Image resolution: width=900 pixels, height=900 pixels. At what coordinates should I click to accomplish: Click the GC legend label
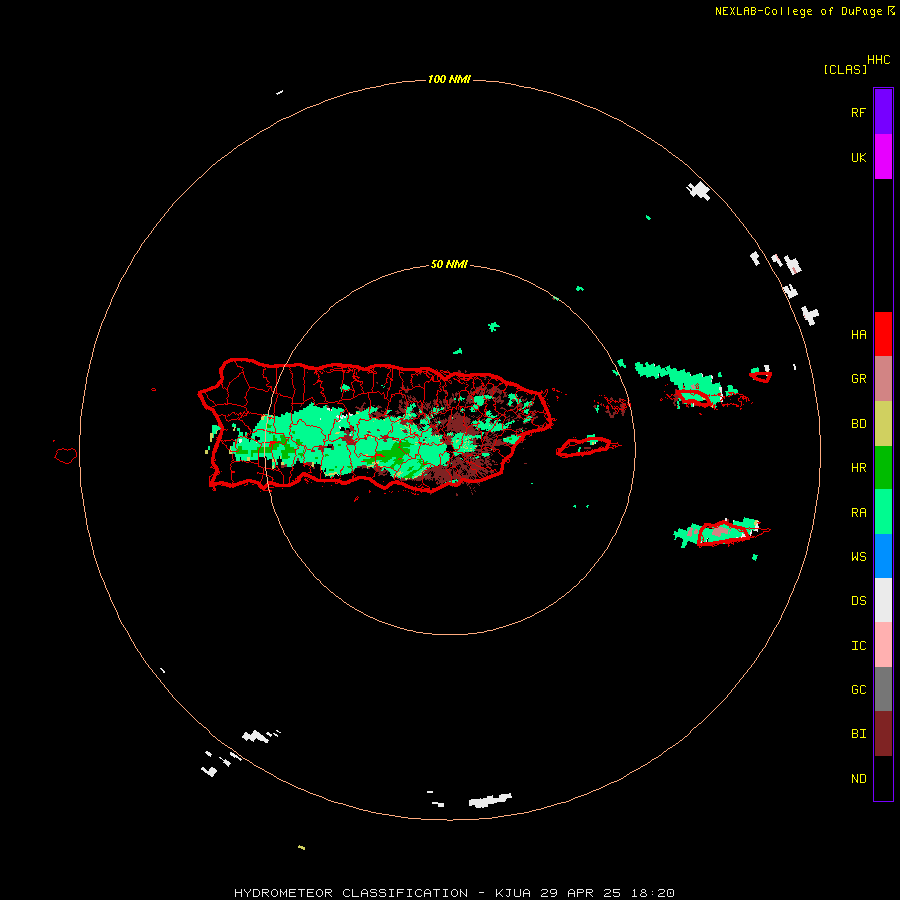(x=858, y=689)
